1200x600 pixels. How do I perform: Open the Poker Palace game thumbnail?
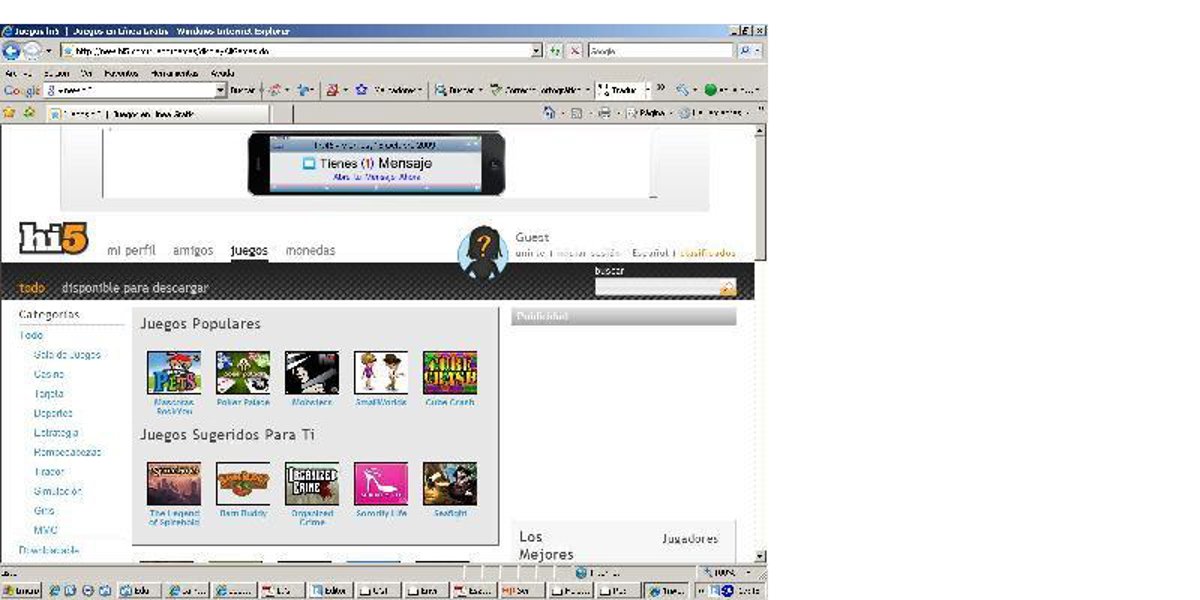click(x=243, y=372)
